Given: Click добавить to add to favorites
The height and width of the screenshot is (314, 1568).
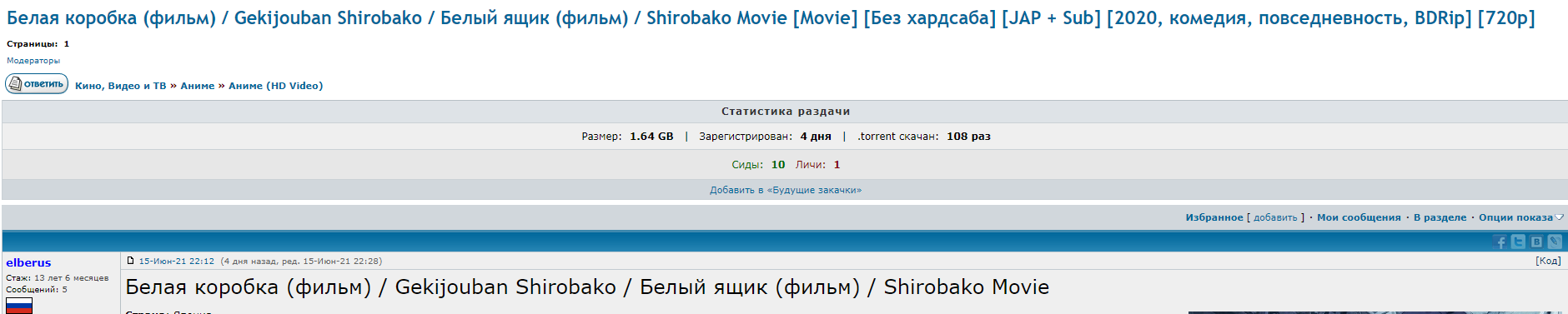Looking at the screenshot, I should pyautogui.click(x=1275, y=217).
